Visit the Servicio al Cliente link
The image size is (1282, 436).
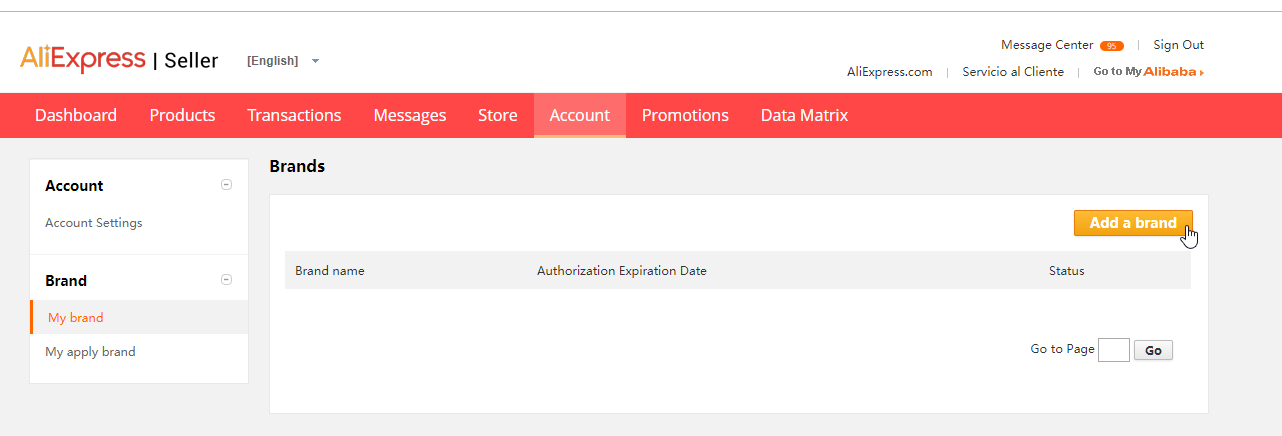1013,72
